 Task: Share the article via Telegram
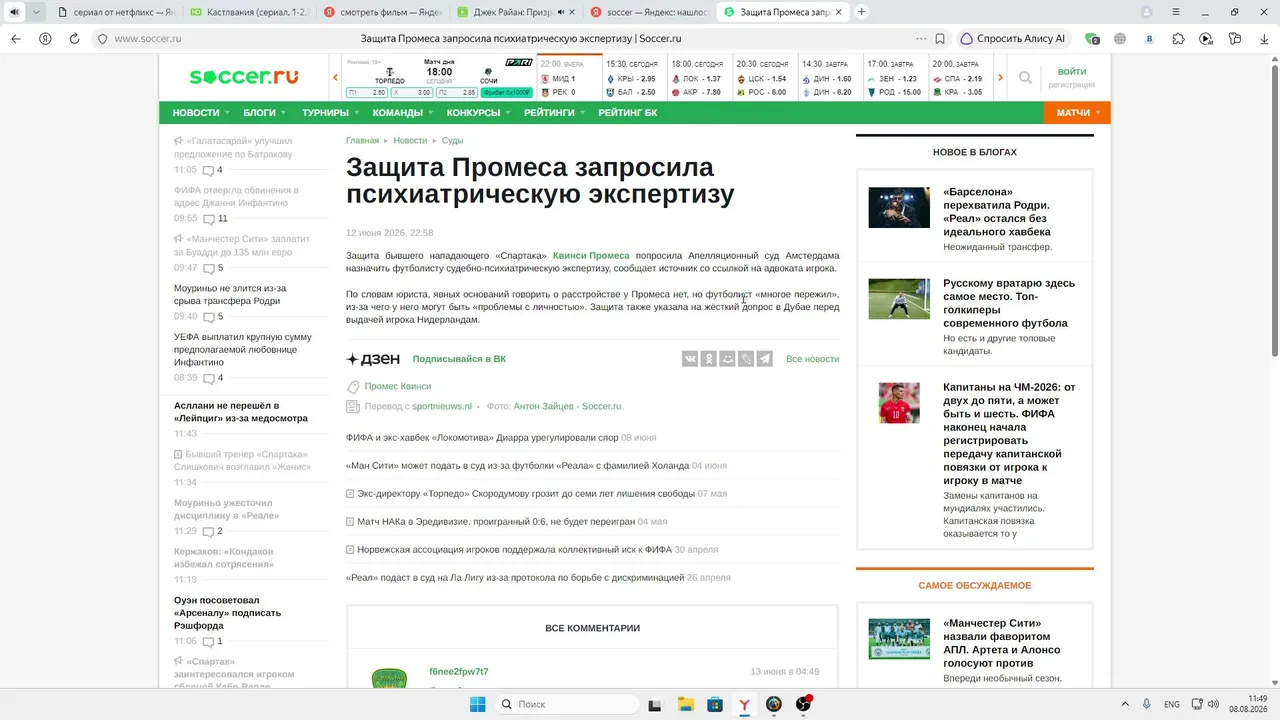[x=764, y=359]
